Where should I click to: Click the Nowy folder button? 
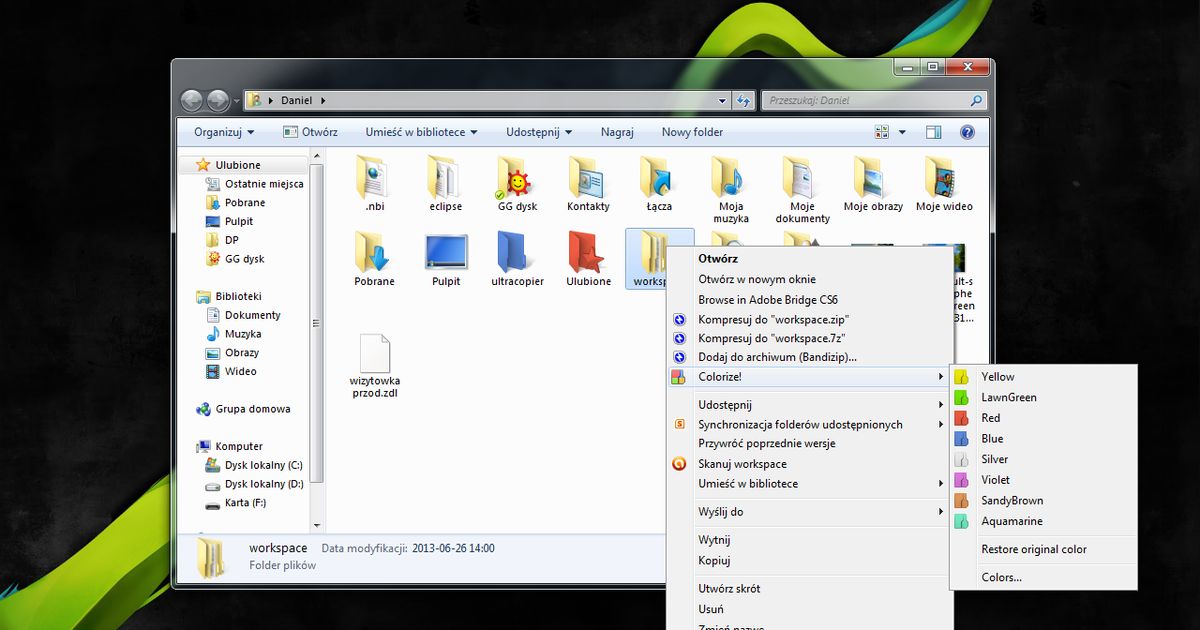pos(692,131)
